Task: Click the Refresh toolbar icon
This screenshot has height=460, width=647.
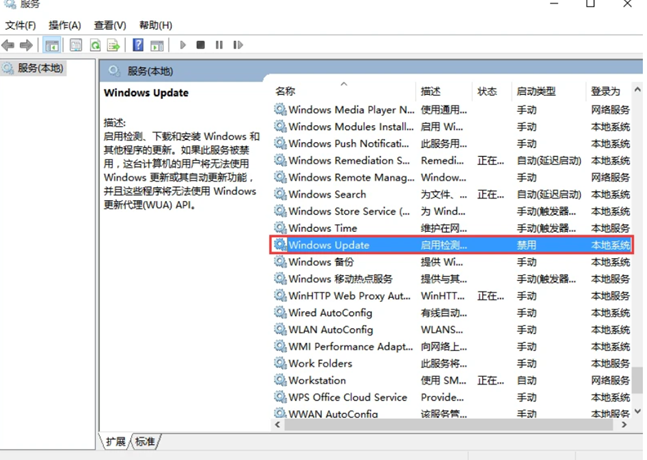Action: coord(95,45)
